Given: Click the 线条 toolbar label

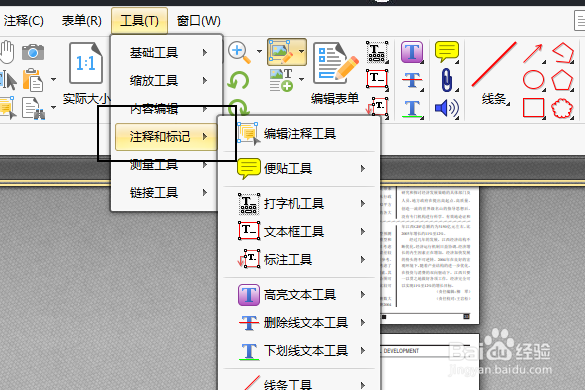Looking at the screenshot, I should tap(494, 99).
